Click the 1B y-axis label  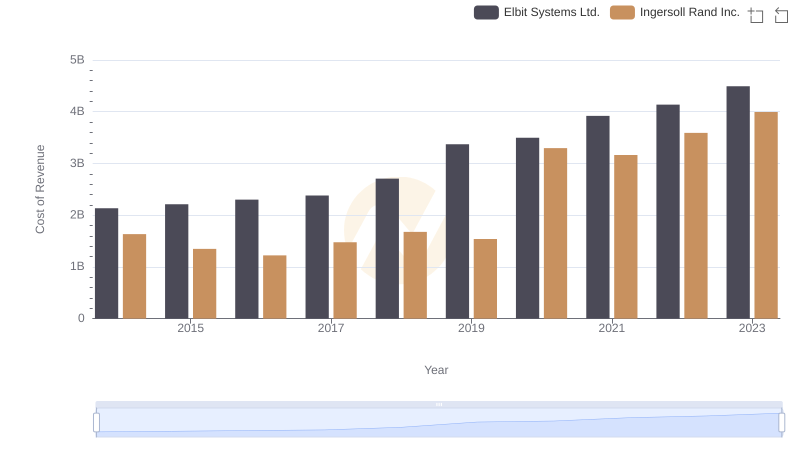(77, 266)
